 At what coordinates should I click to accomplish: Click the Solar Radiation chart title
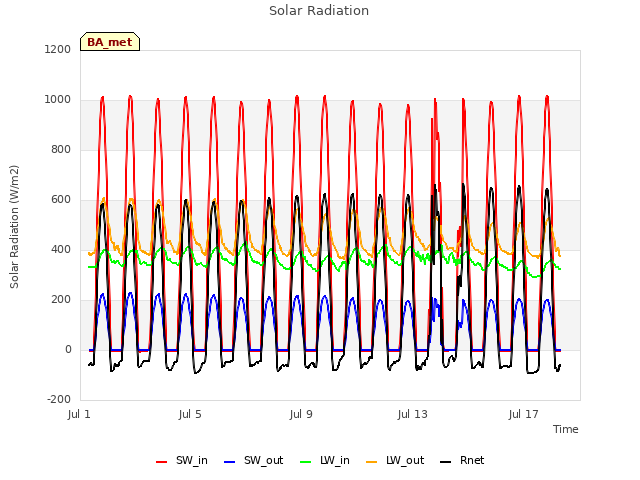tap(319, 11)
